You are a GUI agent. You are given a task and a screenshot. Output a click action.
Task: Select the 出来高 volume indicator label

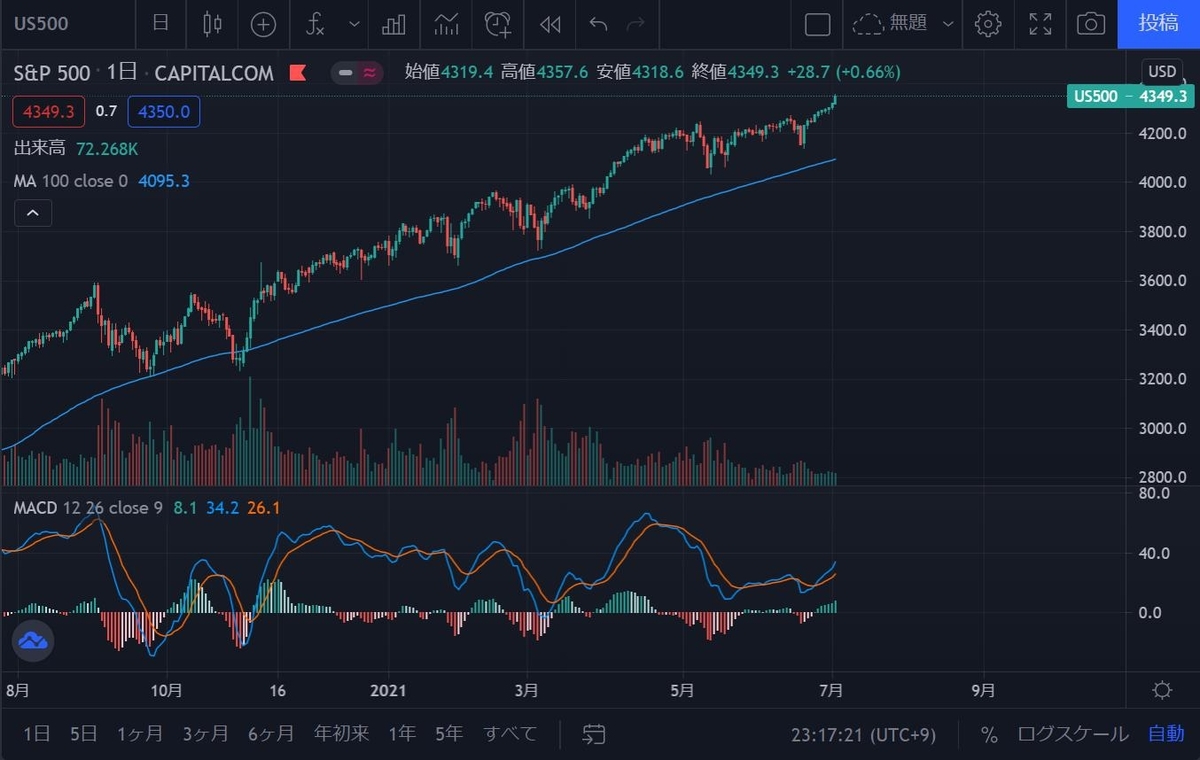click(x=40, y=148)
